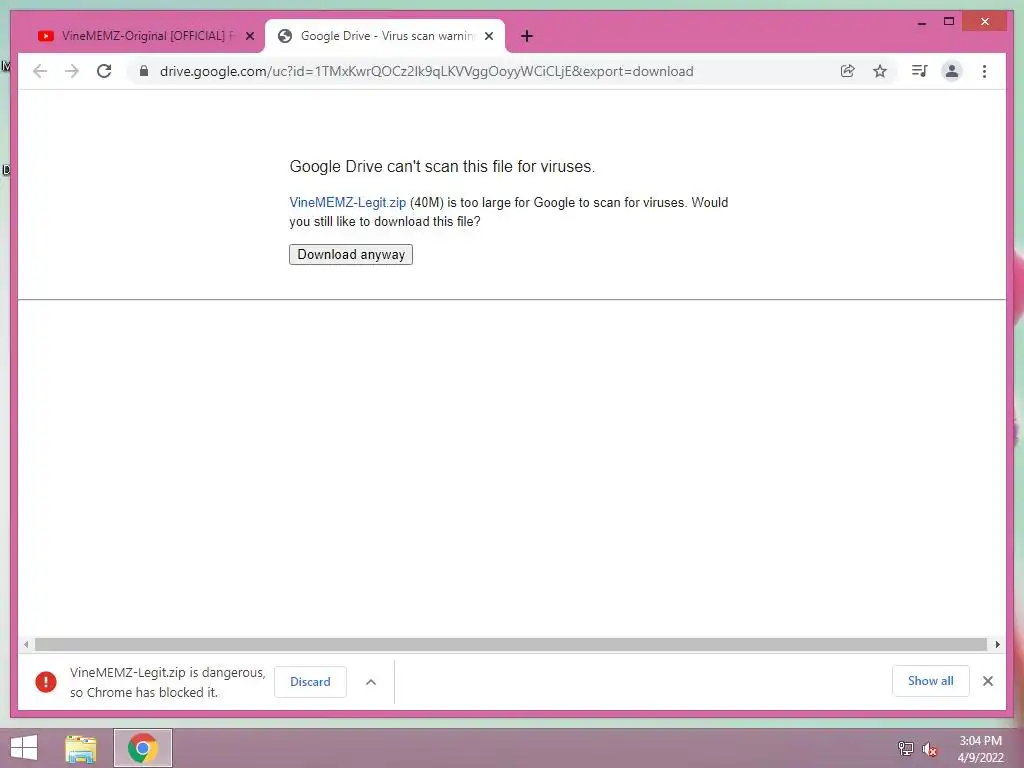The width and height of the screenshot is (1024, 768).
Task: Reload the Google Drive page
Action: pos(104,71)
